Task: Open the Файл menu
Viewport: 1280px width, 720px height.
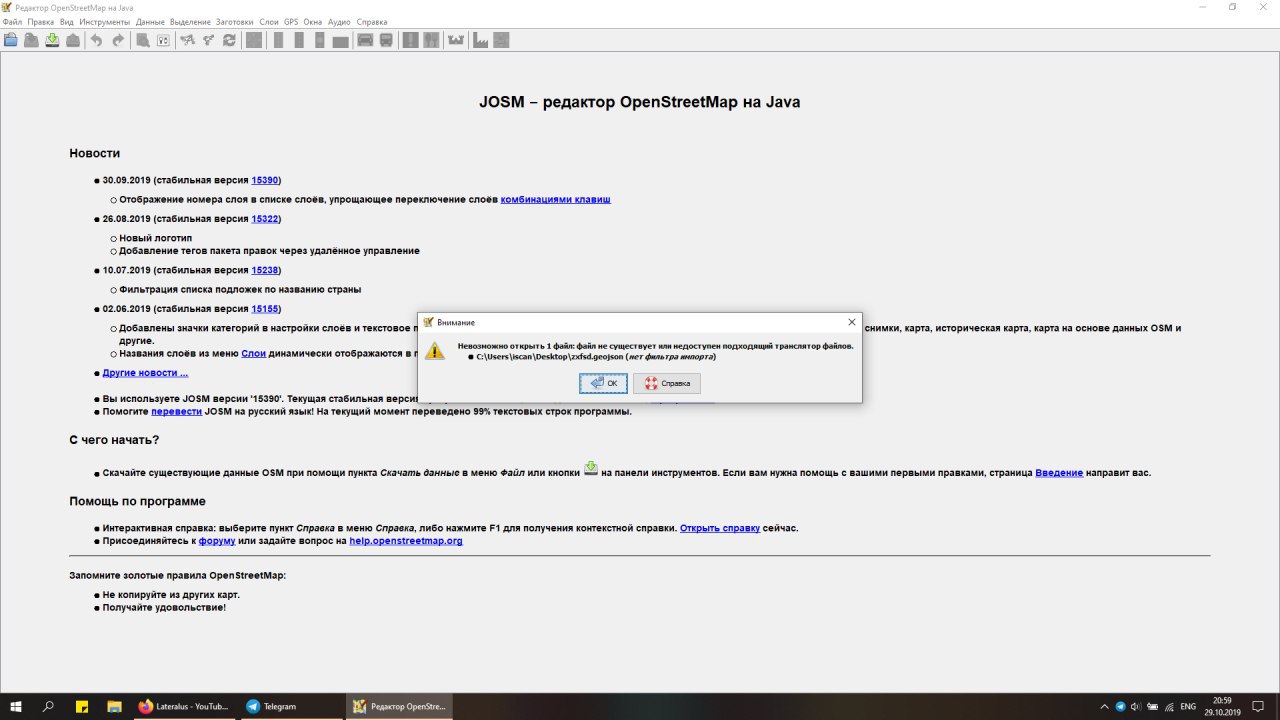Action: click(x=12, y=21)
